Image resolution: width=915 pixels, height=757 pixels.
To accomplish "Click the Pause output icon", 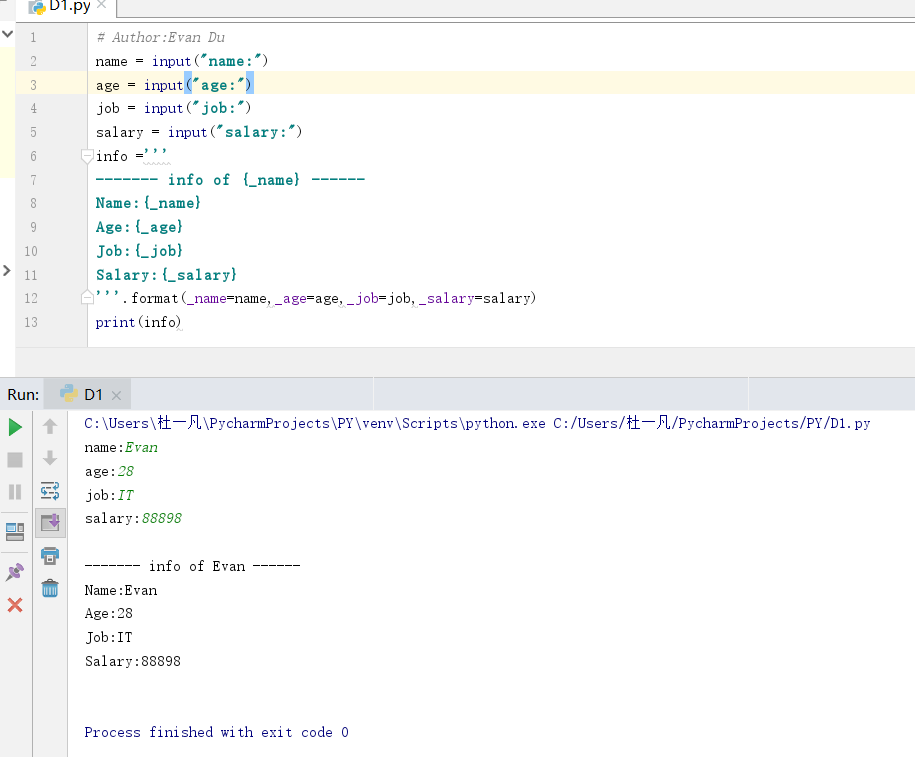I will pyautogui.click(x=15, y=491).
